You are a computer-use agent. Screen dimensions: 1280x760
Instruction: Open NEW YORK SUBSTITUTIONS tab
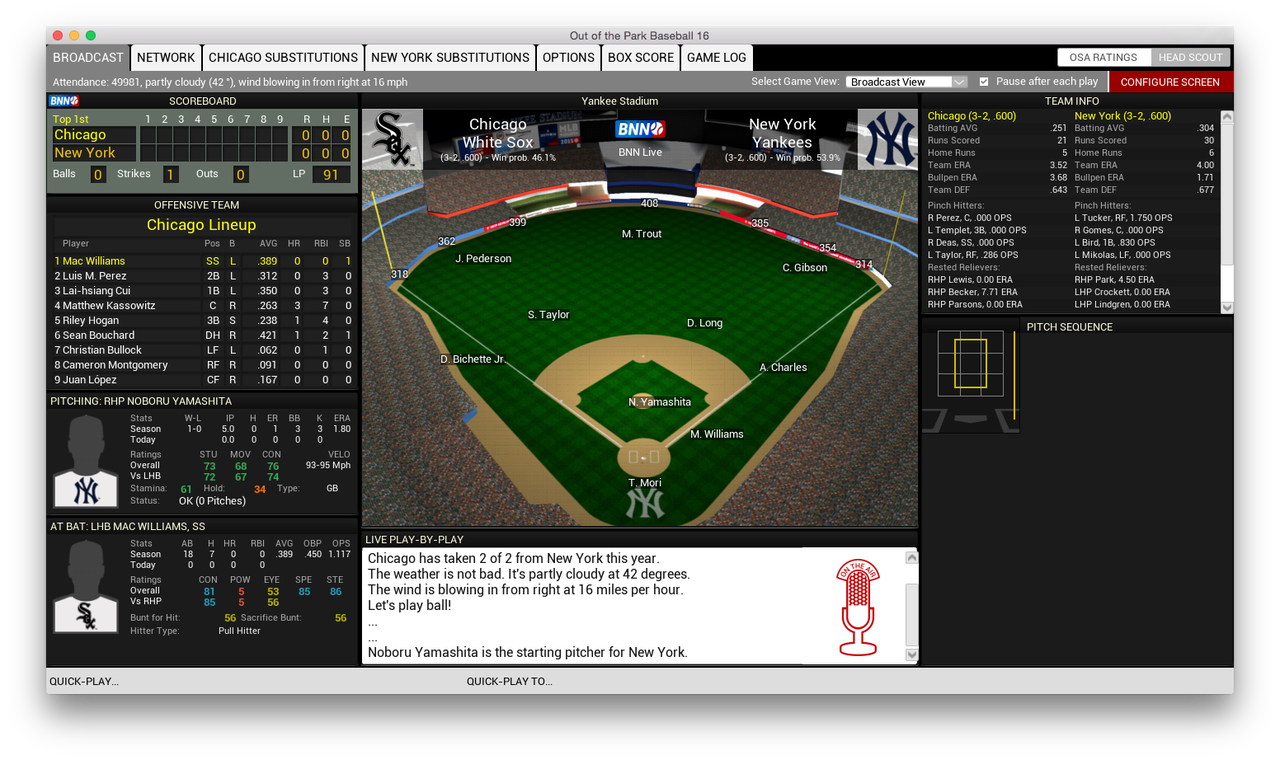pyautogui.click(x=450, y=58)
